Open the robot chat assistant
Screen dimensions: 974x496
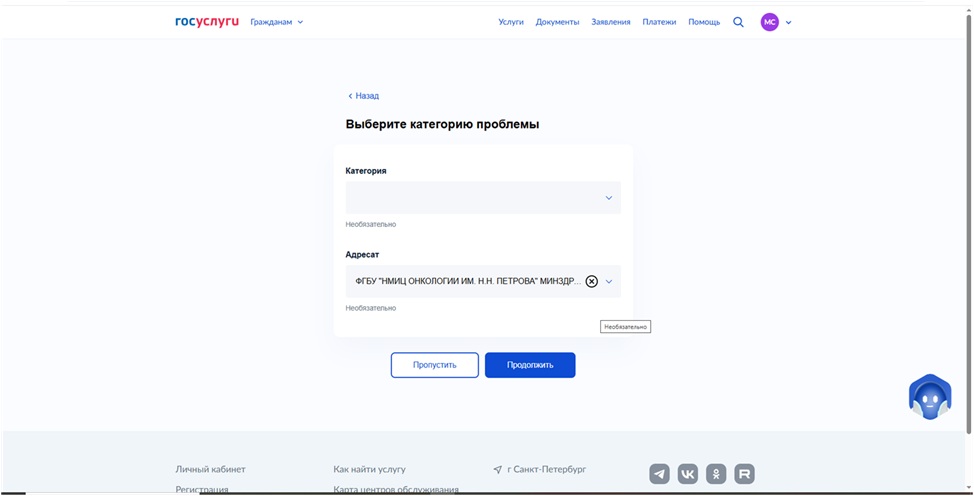tap(929, 397)
